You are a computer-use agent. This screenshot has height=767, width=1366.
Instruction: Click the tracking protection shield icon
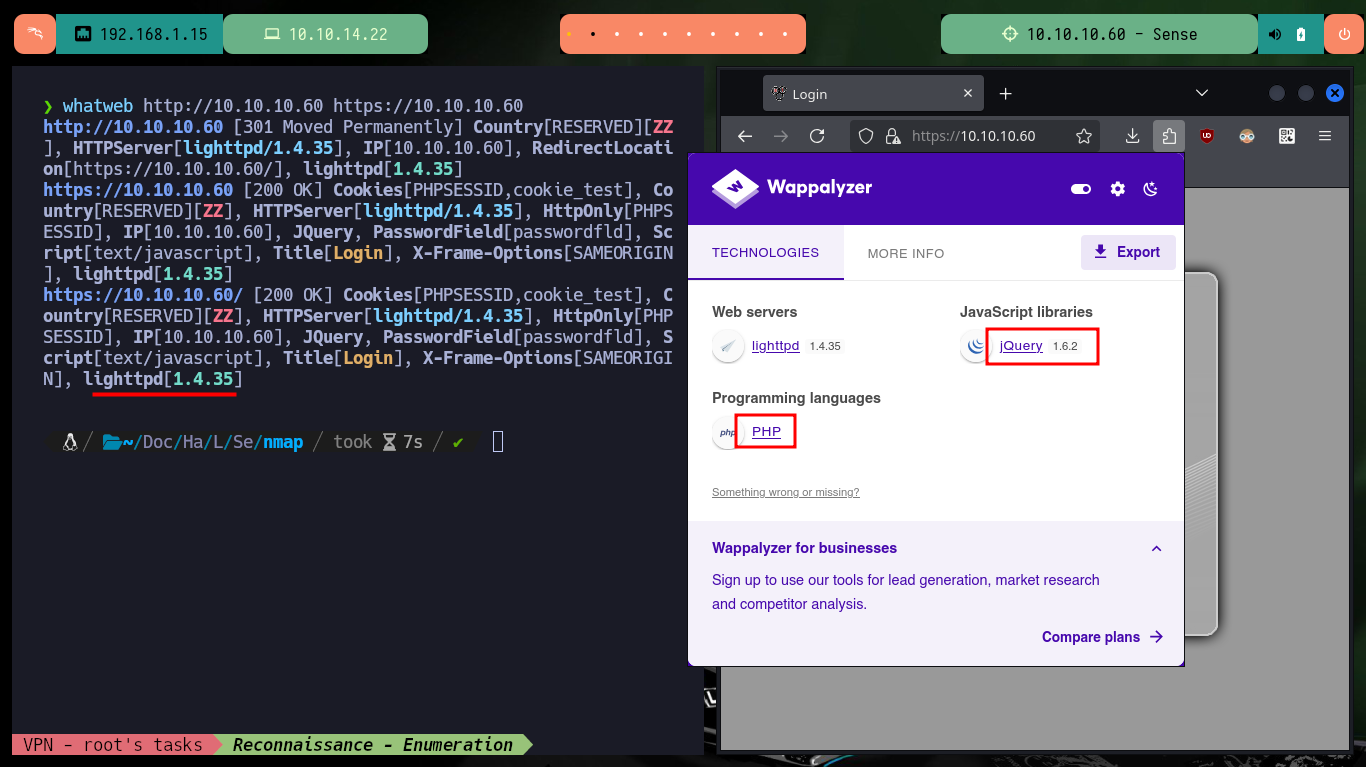tap(867, 136)
